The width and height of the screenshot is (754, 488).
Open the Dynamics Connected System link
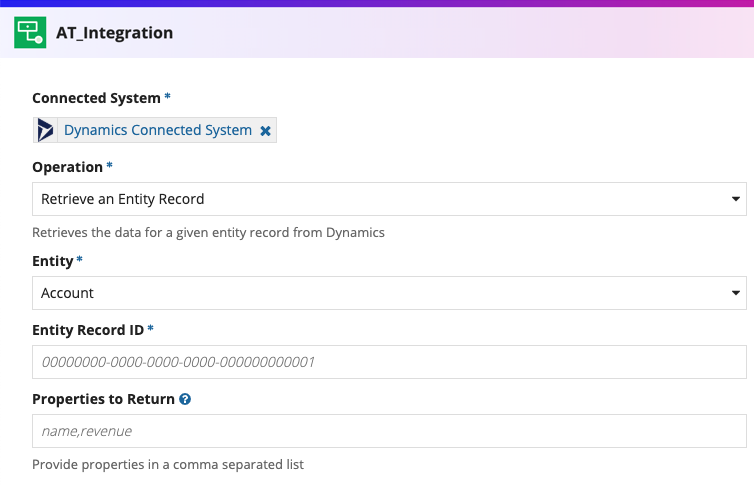tap(158, 130)
